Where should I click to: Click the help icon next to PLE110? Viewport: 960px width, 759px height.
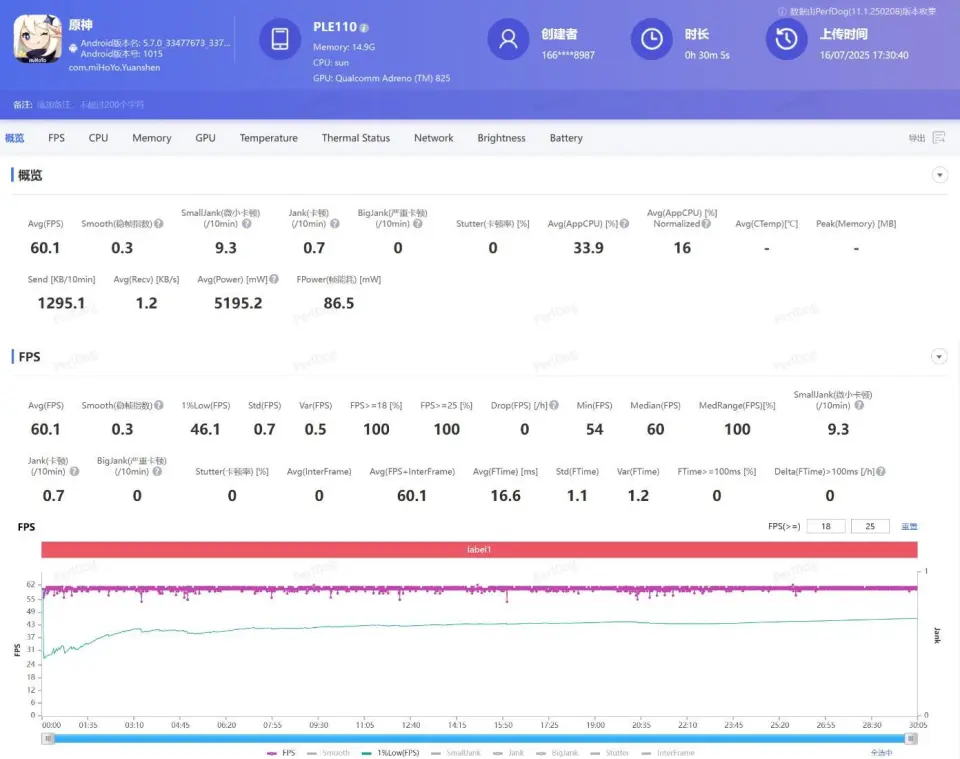364,28
